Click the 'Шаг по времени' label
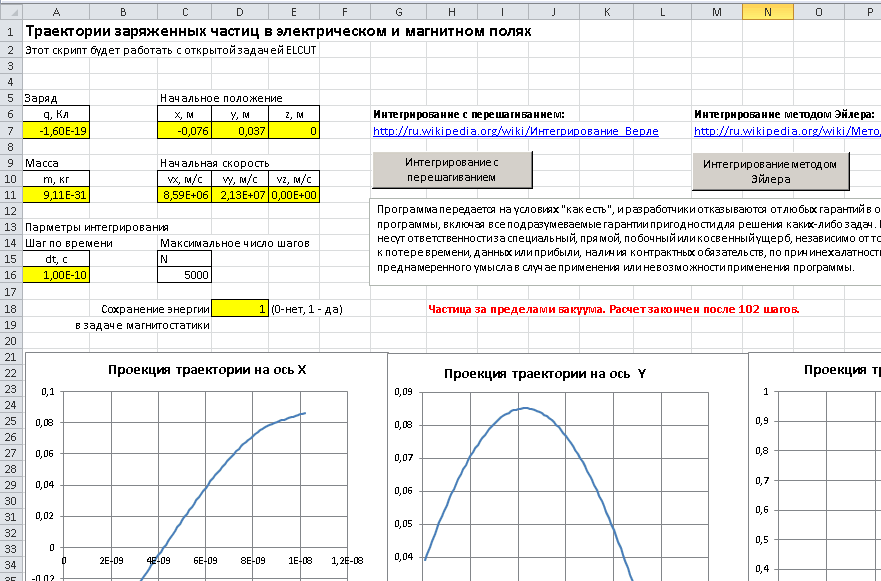The width and height of the screenshot is (881, 581). pos(69,243)
